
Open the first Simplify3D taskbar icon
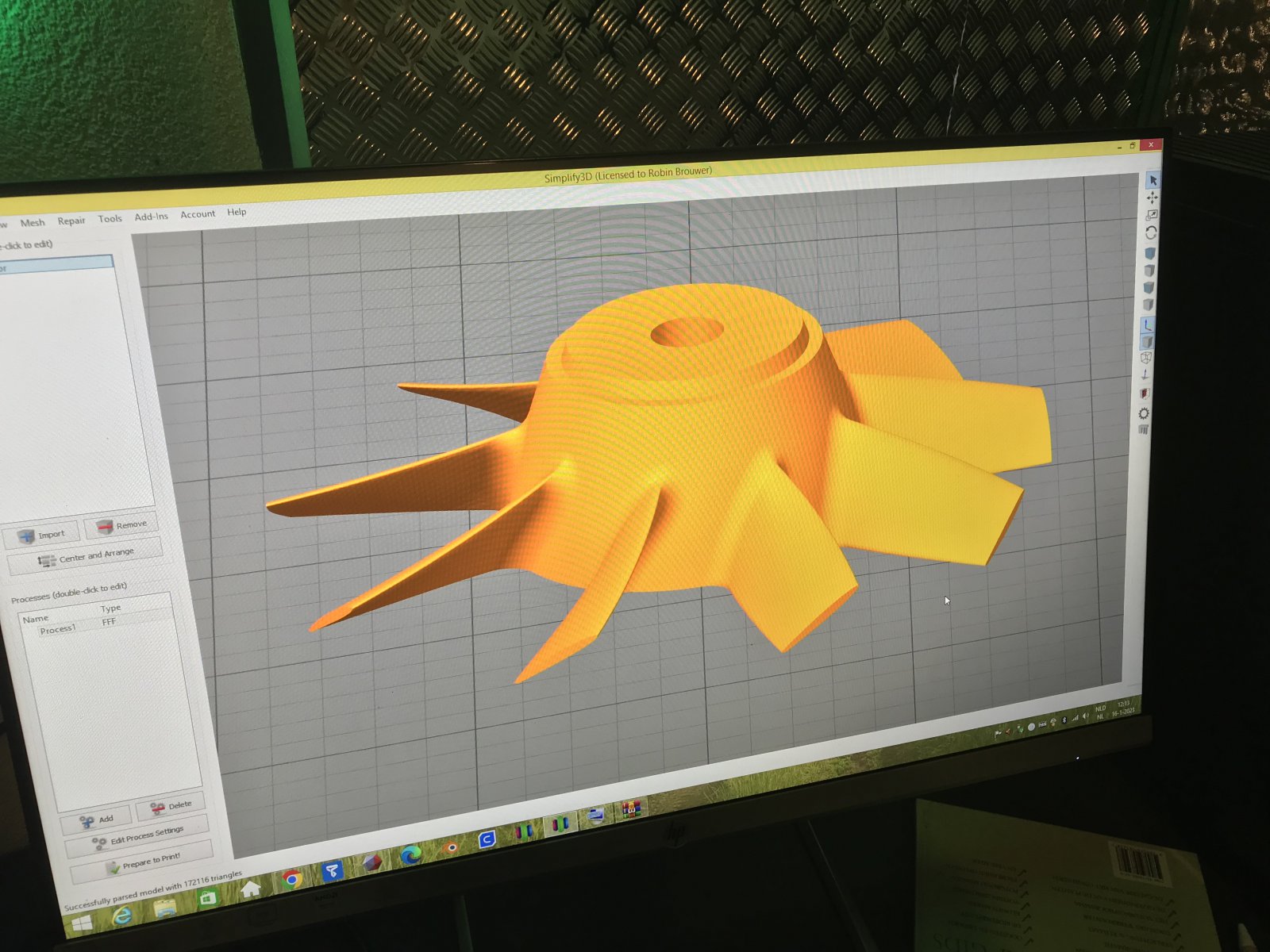tap(524, 831)
